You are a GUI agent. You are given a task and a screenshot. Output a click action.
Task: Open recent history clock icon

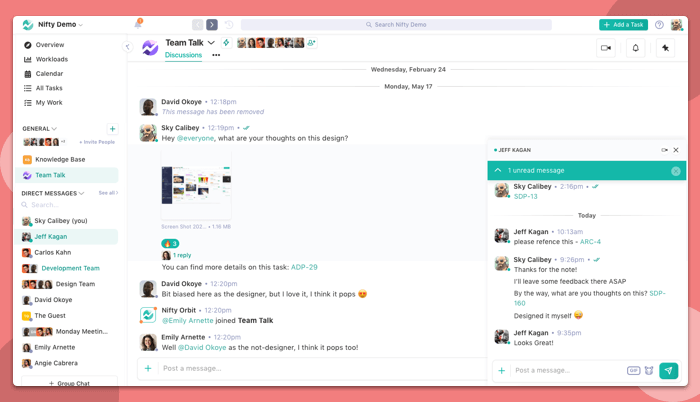(x=229, y=25)
